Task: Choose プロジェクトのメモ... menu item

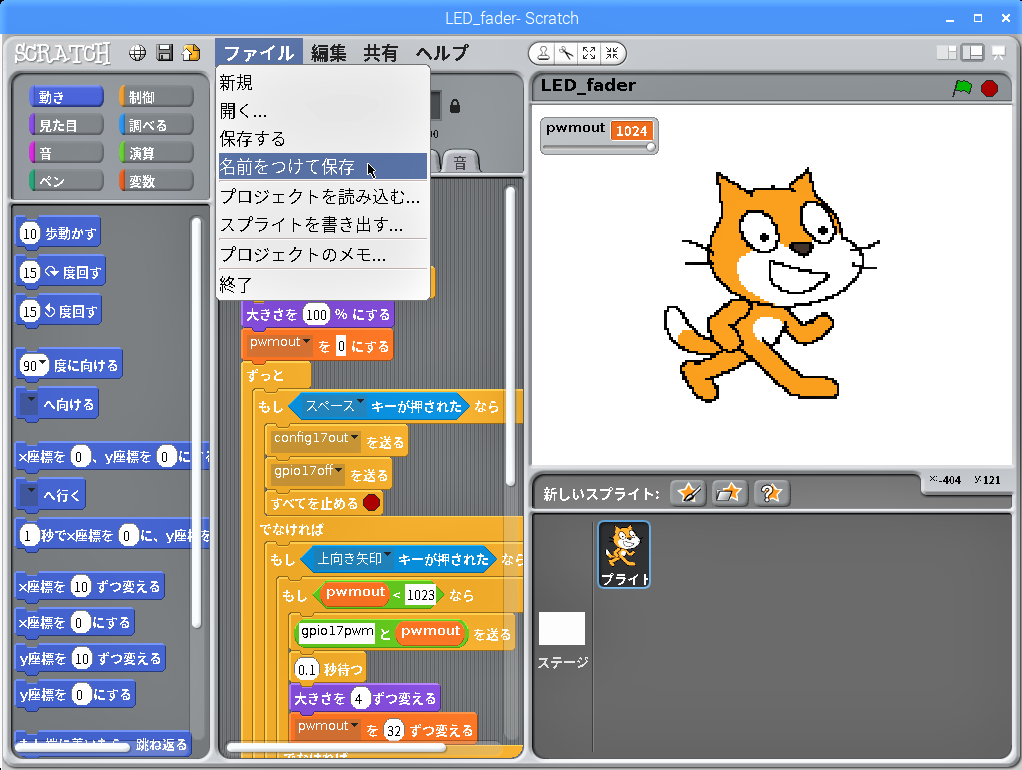Action: [323, 254]
